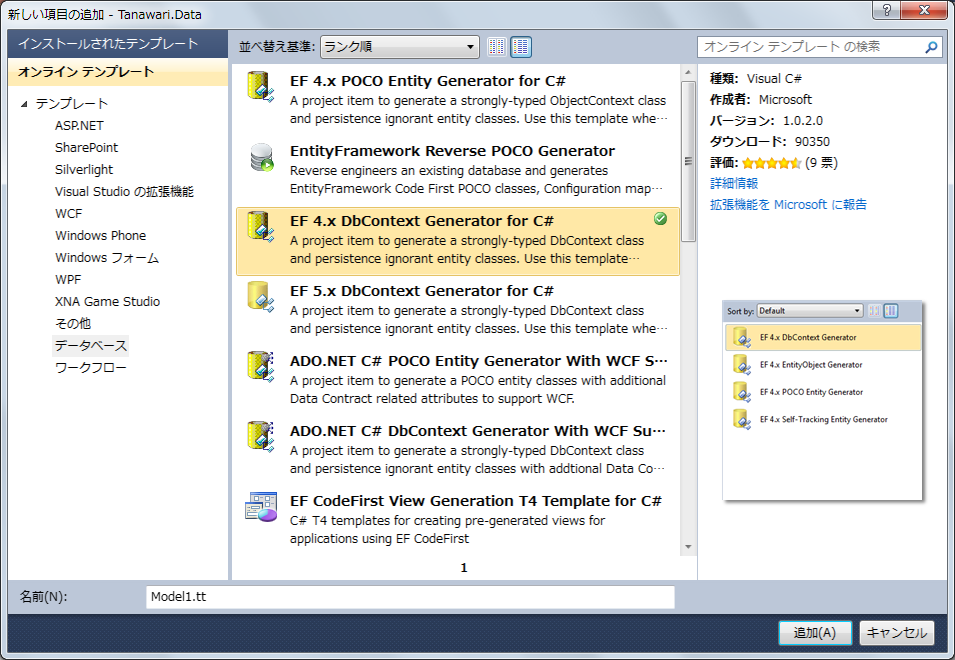Select EF CodeFirst View Generation T4 Template title
Screen dimensions: 955x660
[x=476, y=501]
